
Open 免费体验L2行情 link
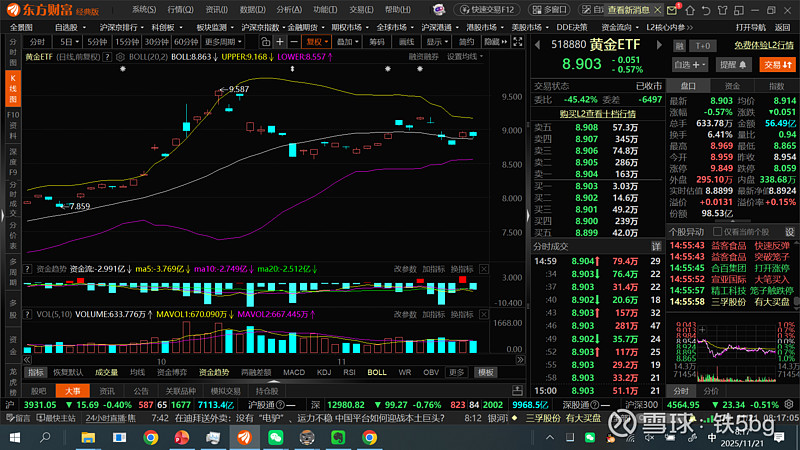(x=764, y=46)
